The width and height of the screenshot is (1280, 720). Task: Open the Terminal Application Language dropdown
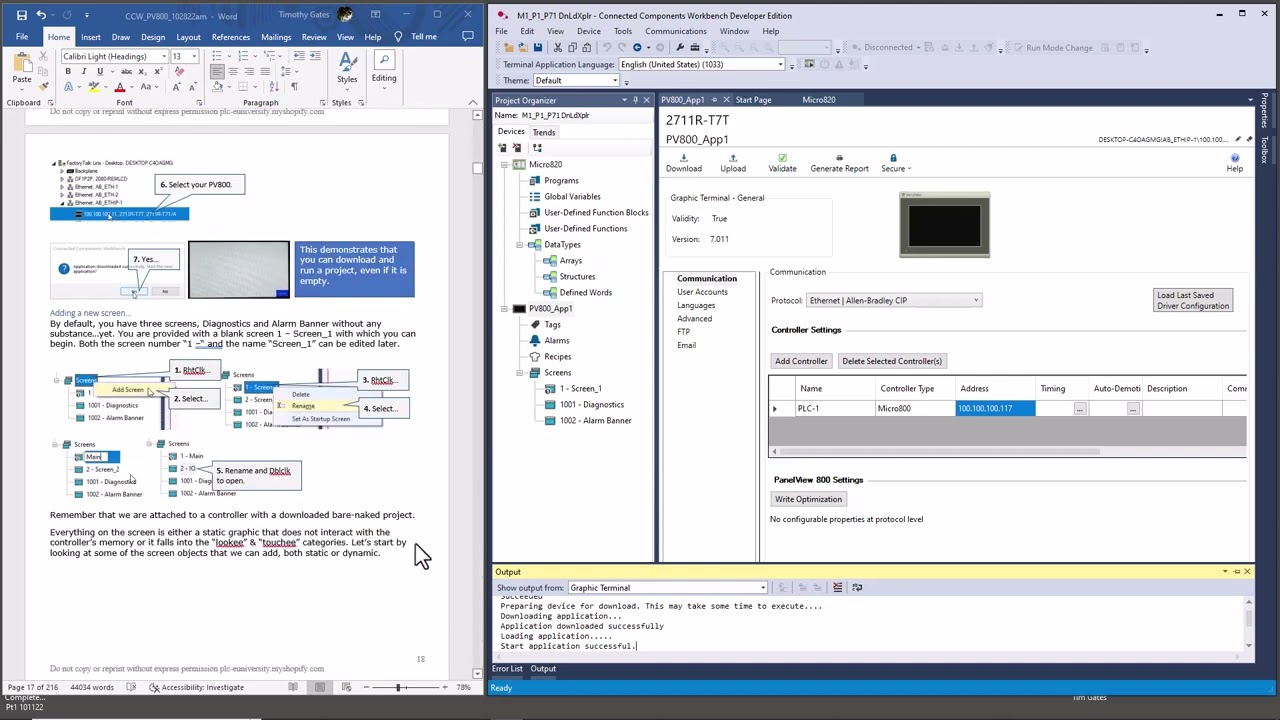(x=780, y=64)
